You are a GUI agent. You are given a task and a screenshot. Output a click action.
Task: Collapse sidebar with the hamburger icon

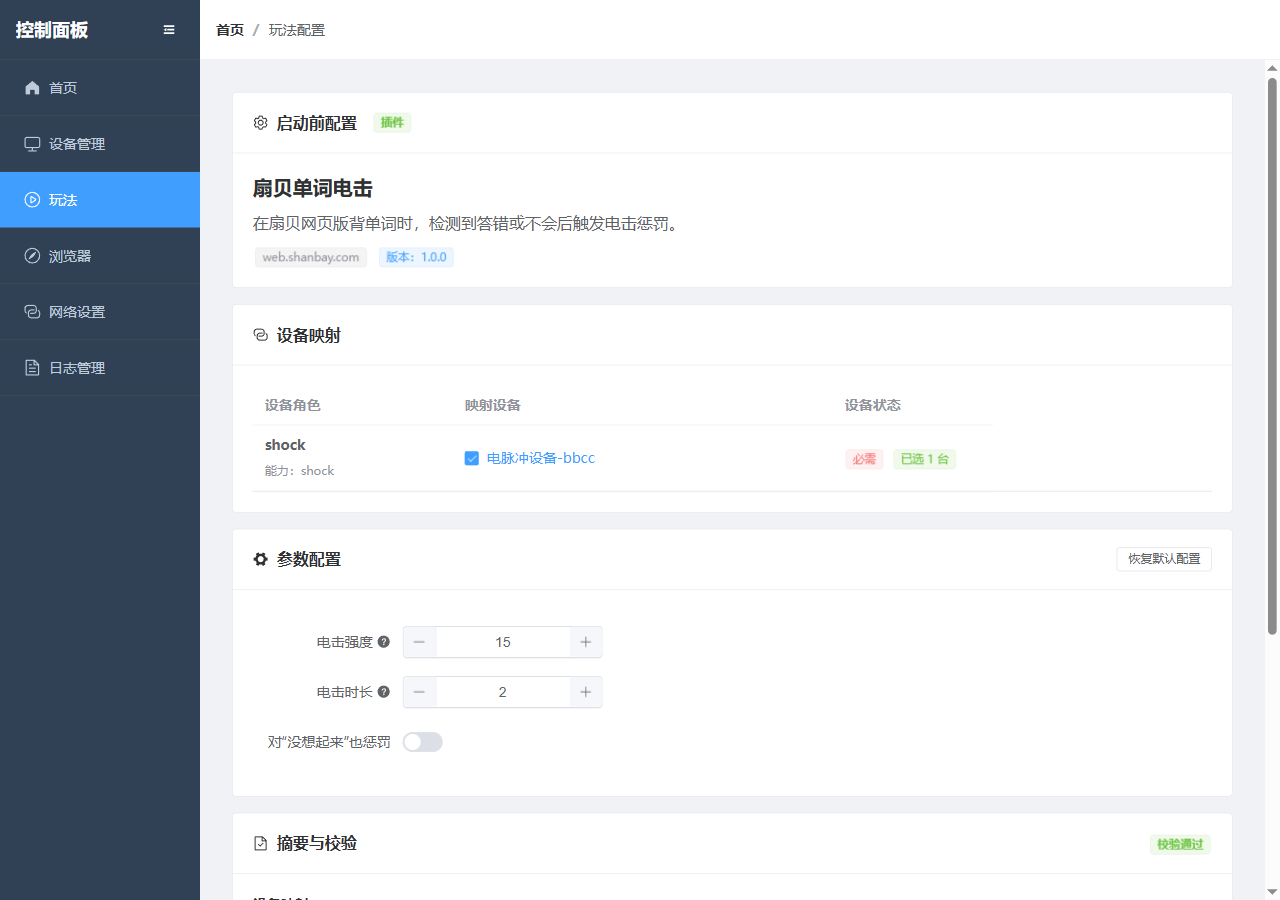point(169,30)
